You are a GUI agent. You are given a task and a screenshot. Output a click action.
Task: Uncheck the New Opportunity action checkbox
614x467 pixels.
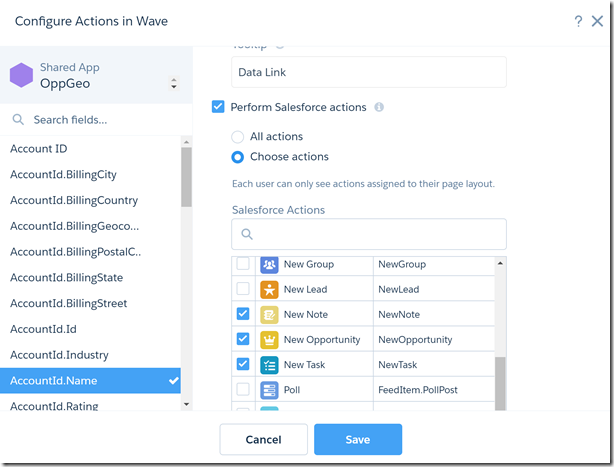click(243, 339)
